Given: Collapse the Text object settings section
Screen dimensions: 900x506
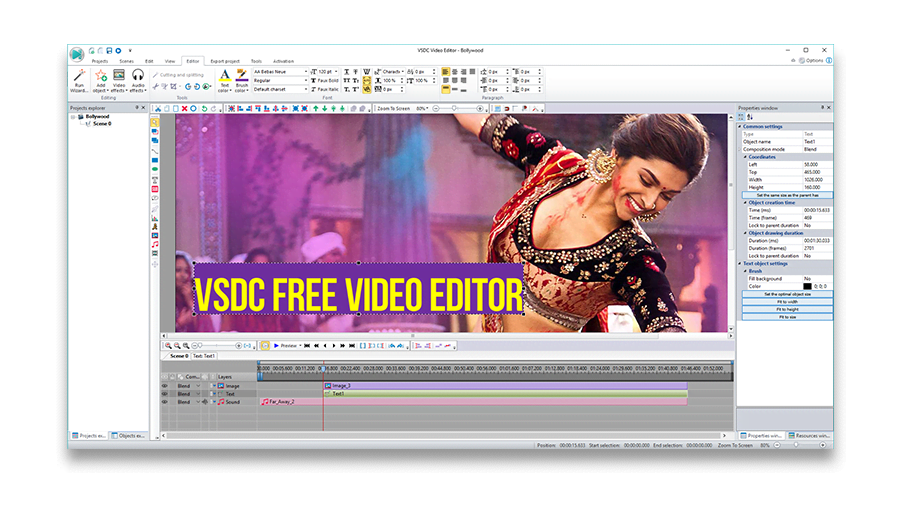Looking at the screenshot, I should coord(740,263).
